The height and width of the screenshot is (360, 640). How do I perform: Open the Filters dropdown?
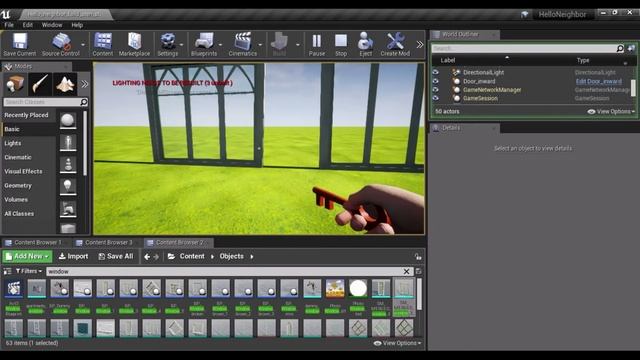[x=29, y=271]
